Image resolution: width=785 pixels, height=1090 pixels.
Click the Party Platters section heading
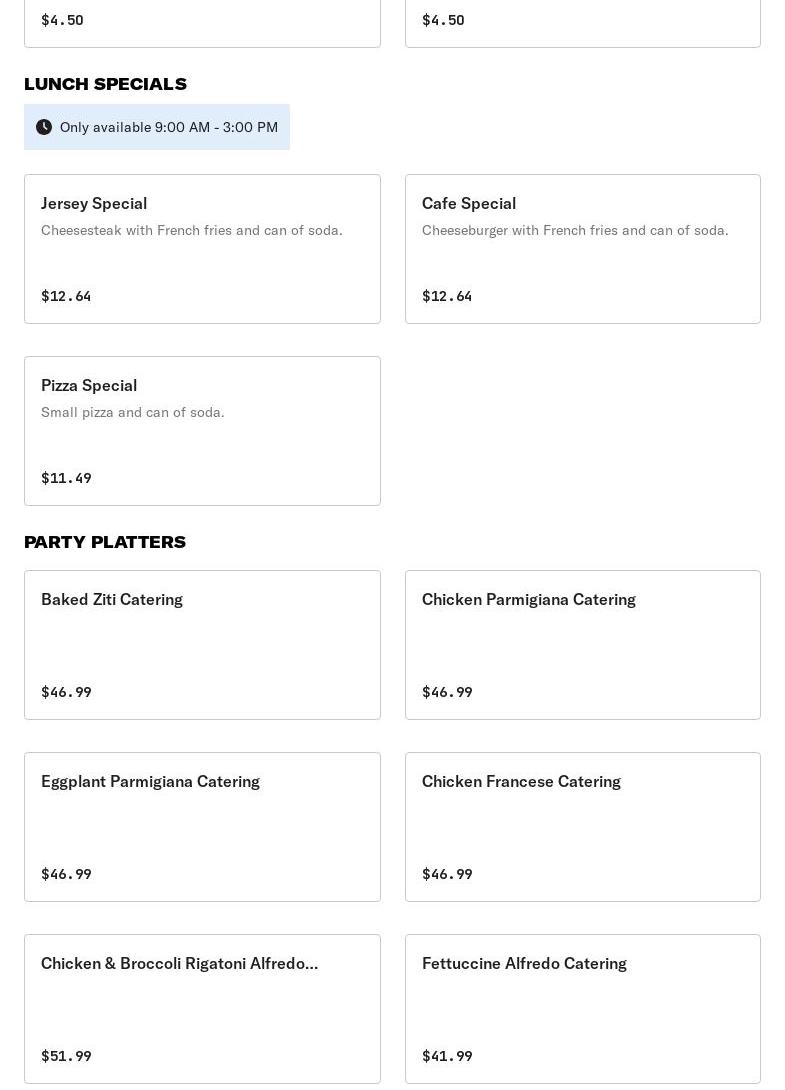[x=105, y=542]
